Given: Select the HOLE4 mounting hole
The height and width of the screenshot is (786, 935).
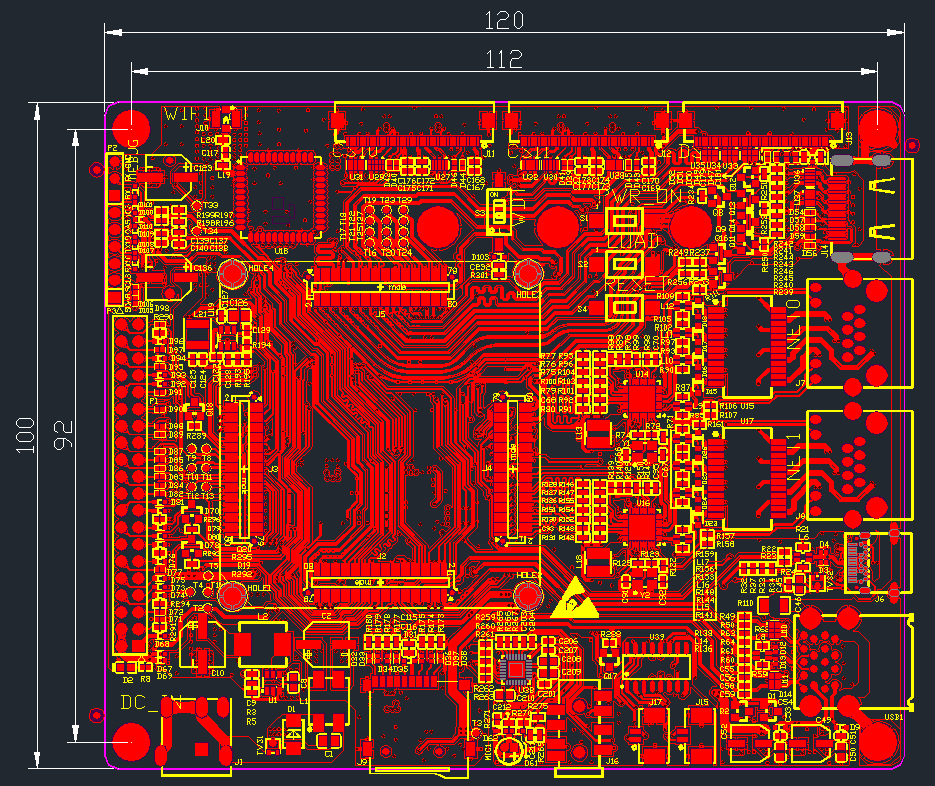Looking at the screenshot, I should point(233,273).
